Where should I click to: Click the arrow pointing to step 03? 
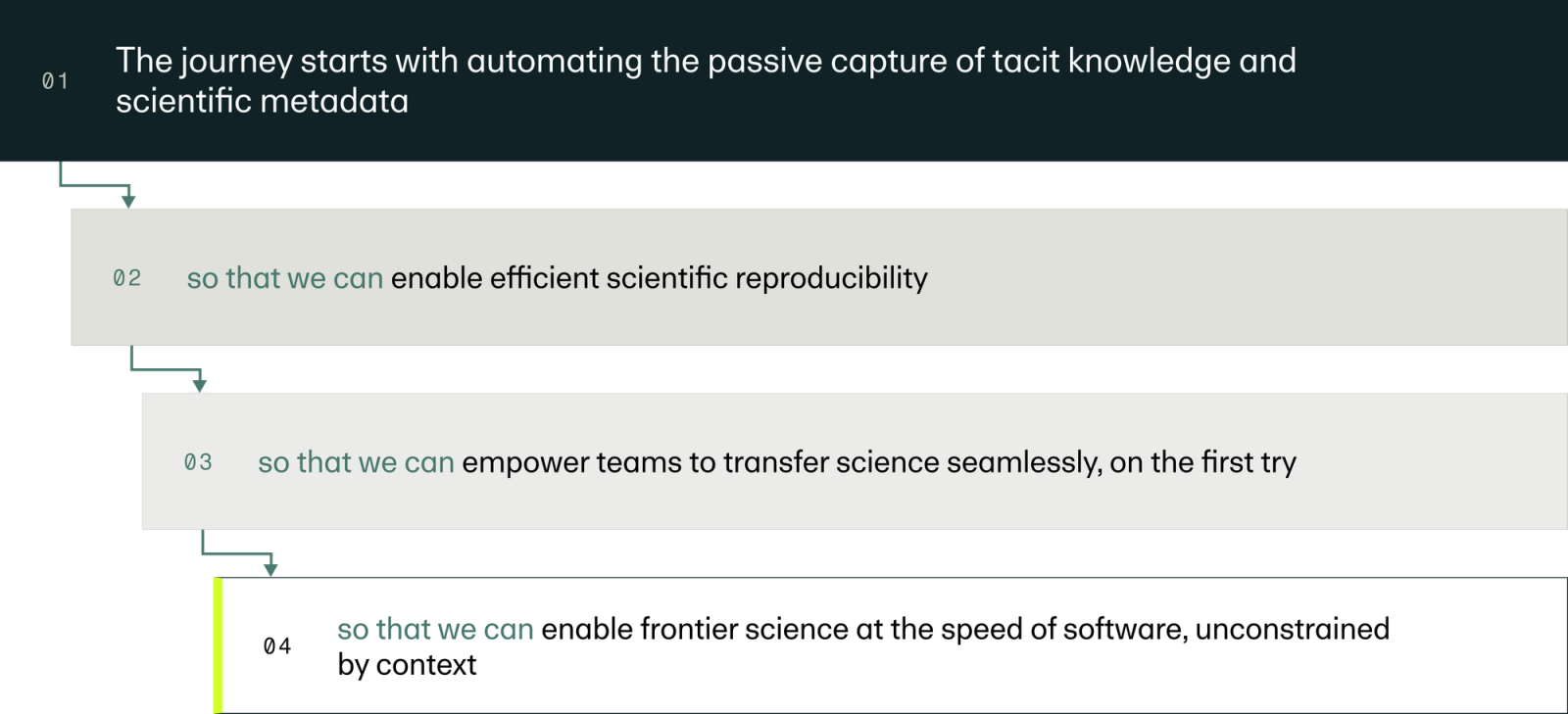(167, 369)
